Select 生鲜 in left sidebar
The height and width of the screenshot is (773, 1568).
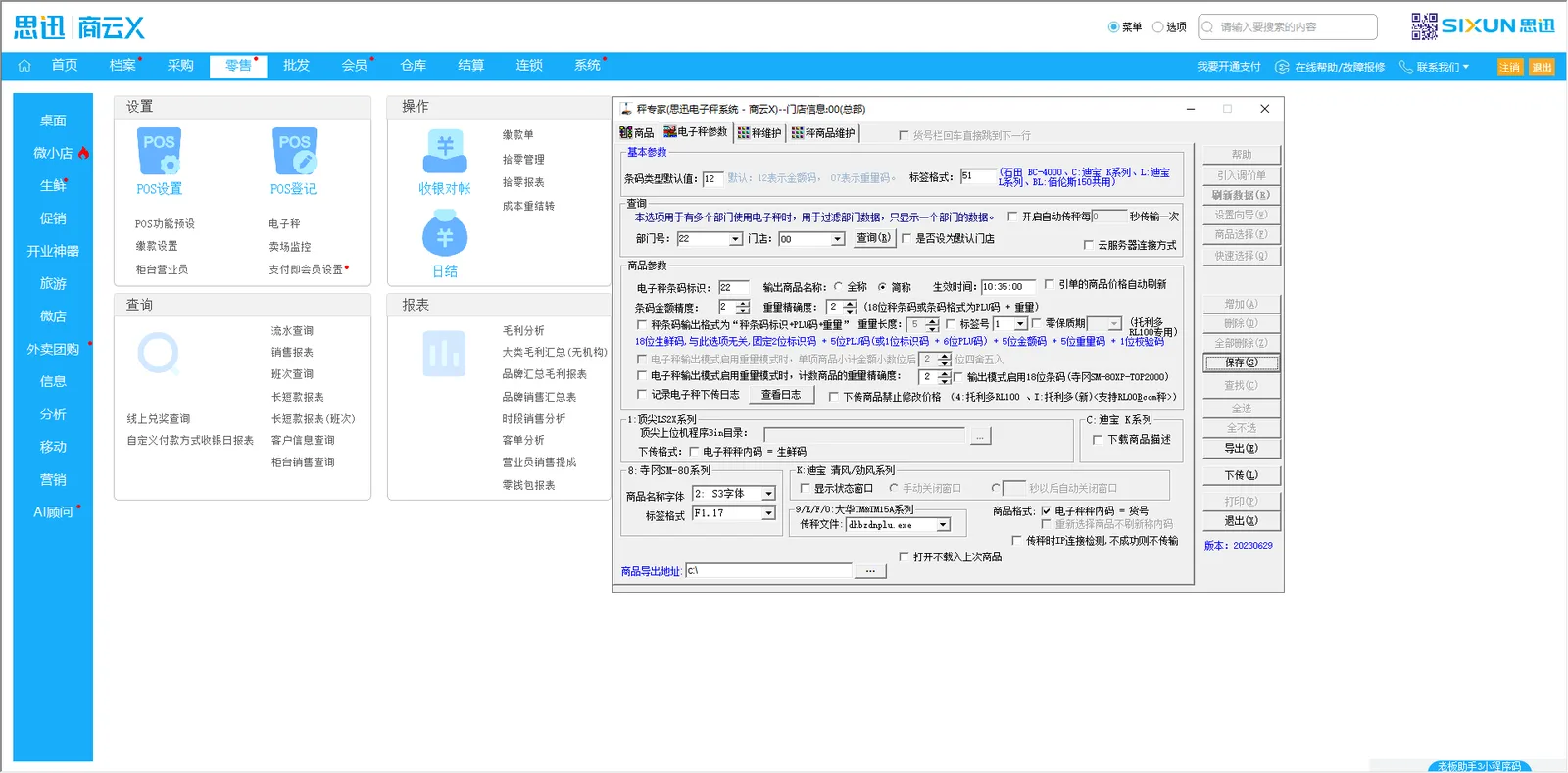pyautogui.click(x=53, y=185)
